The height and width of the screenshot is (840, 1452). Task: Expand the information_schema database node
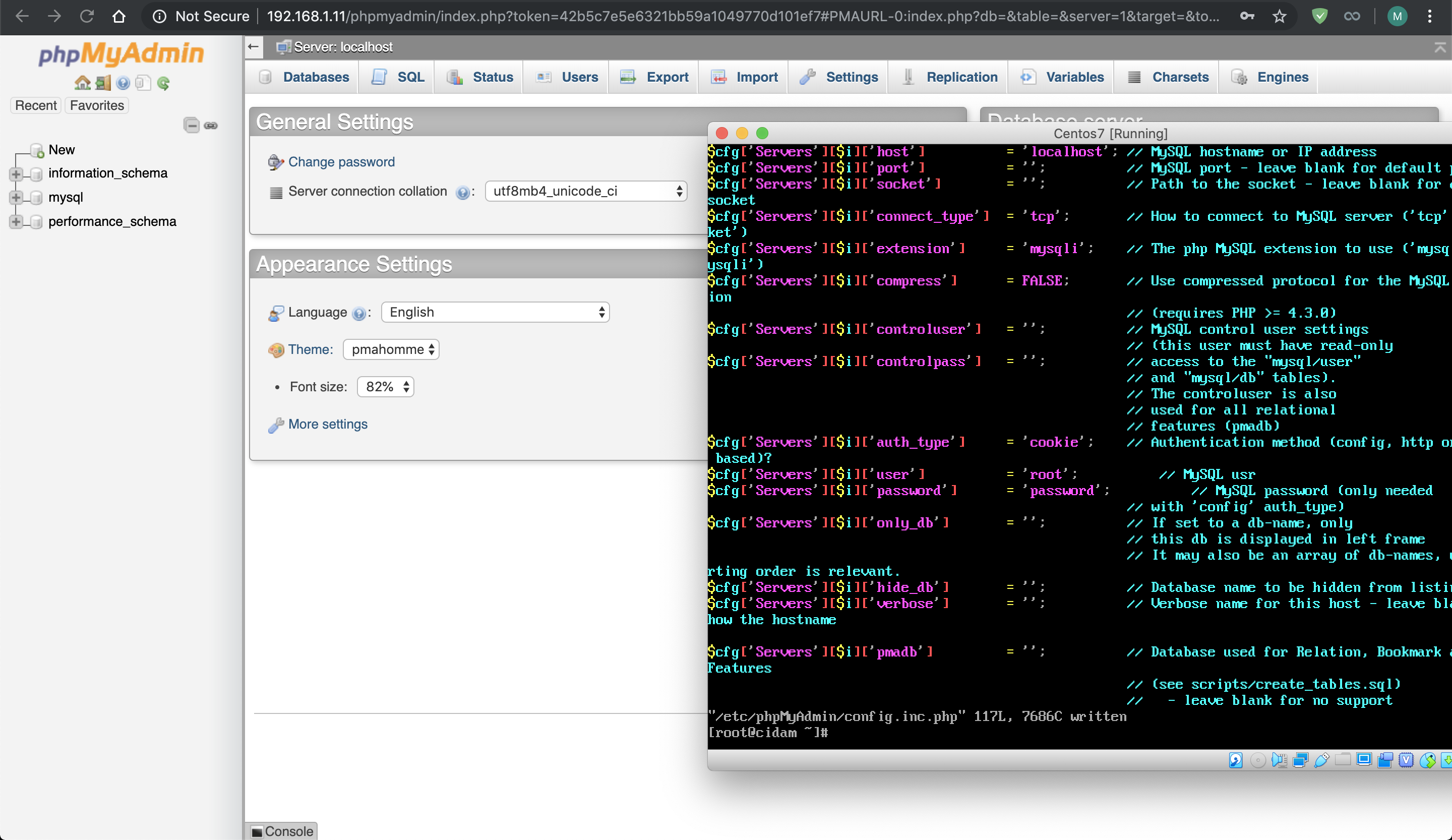click(x=16, y=173)
